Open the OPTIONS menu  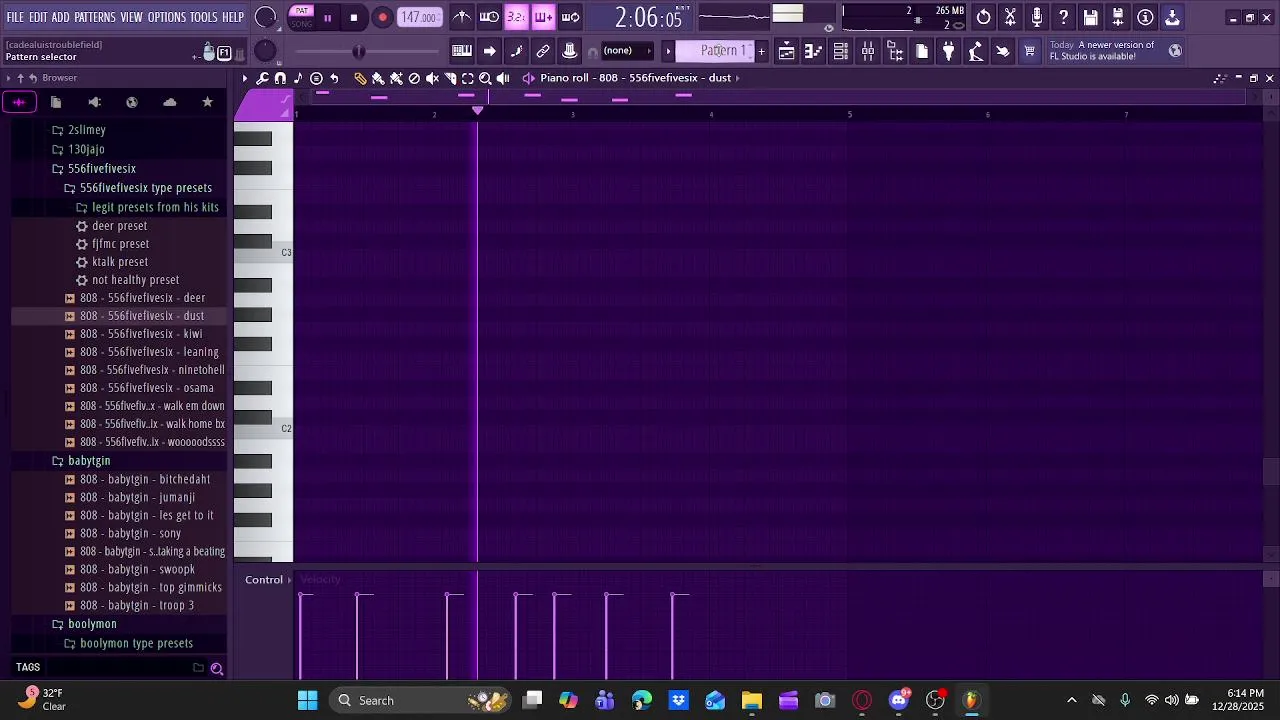[x=167, y=17]
